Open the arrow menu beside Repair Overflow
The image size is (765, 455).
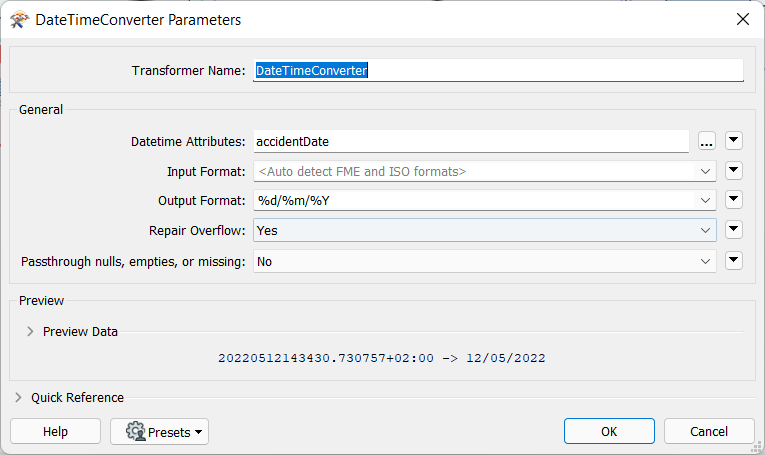[733, 230]
